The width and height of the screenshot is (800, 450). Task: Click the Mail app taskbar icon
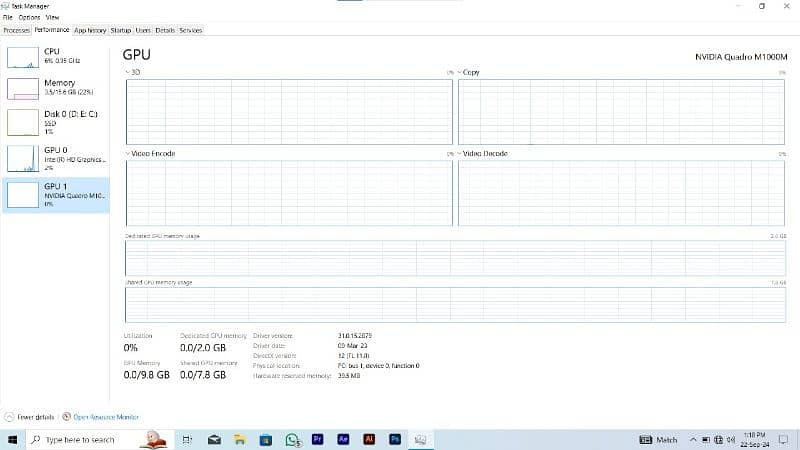pos(214,439)
